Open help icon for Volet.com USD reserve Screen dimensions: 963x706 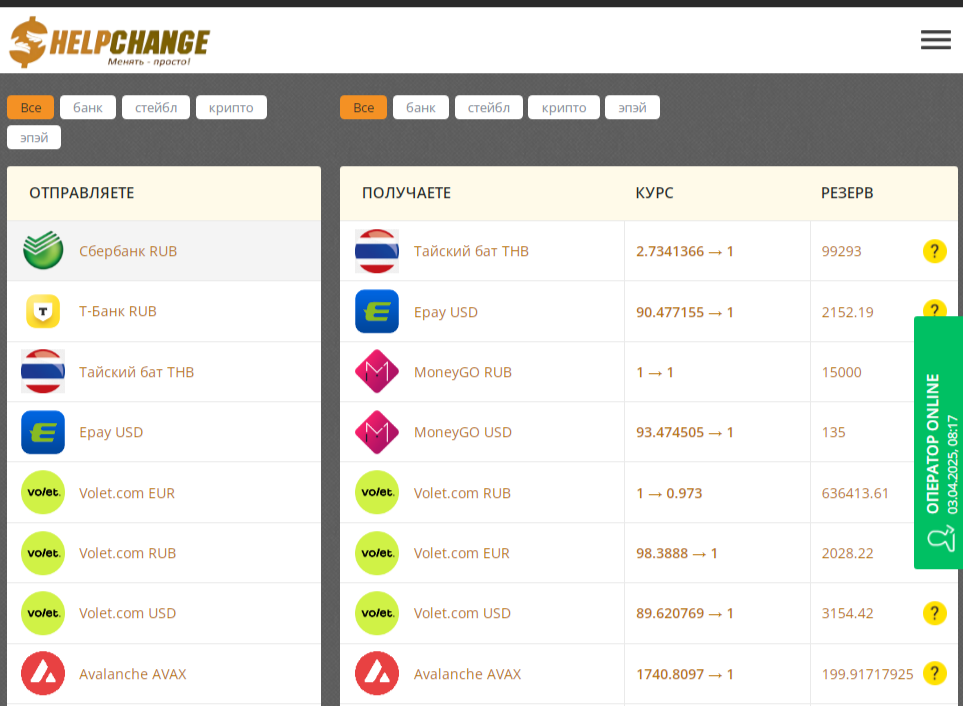[934, 613]
